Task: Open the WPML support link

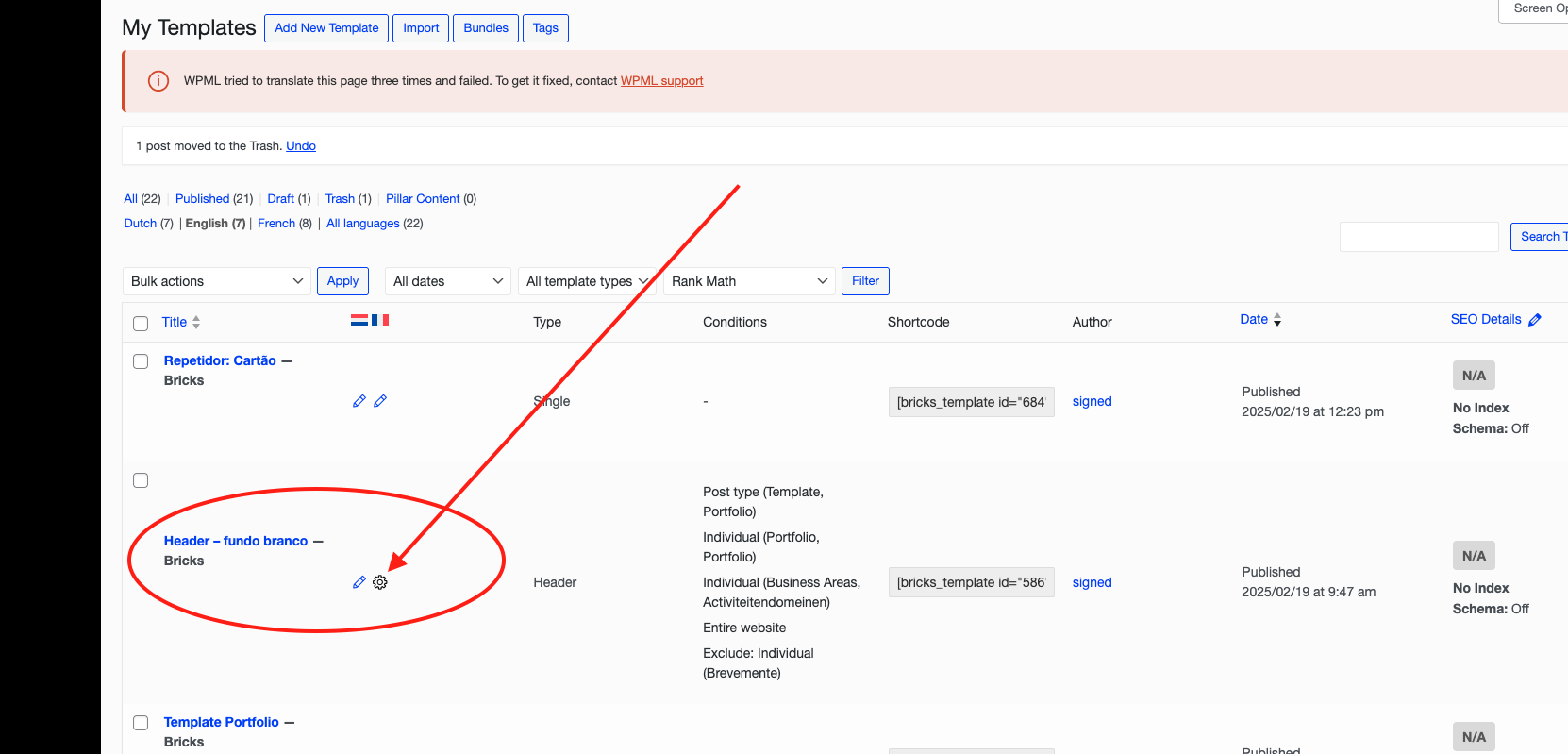Action: pyautogui.click(x=661, y=81)
